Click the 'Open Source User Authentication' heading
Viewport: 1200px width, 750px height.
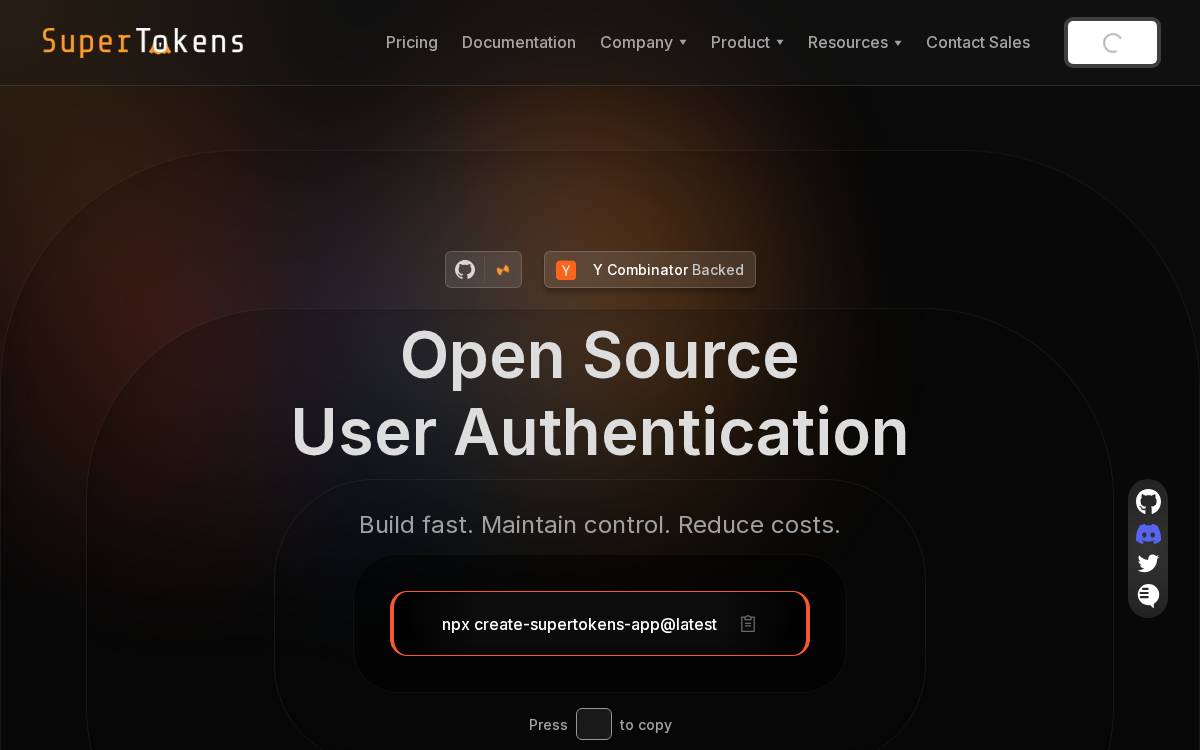[x=600, y=393]
